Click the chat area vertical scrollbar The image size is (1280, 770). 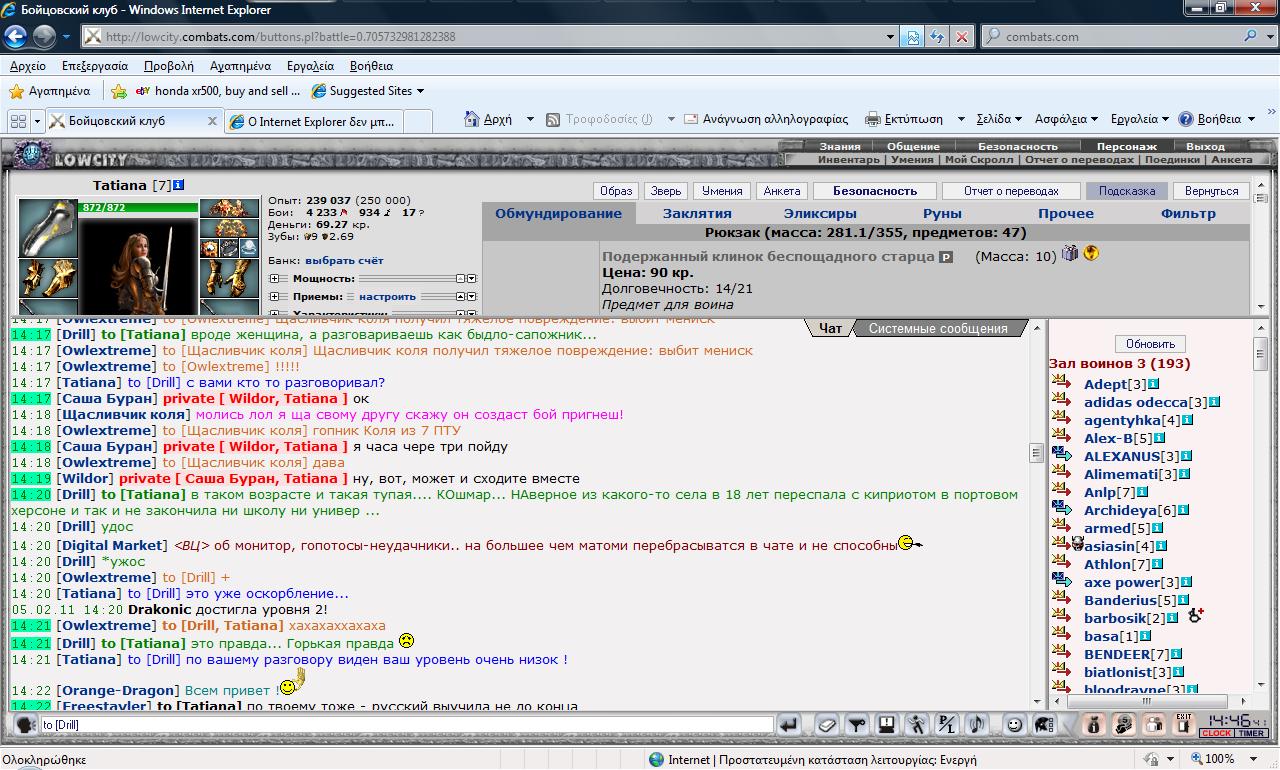point(1037,512)
